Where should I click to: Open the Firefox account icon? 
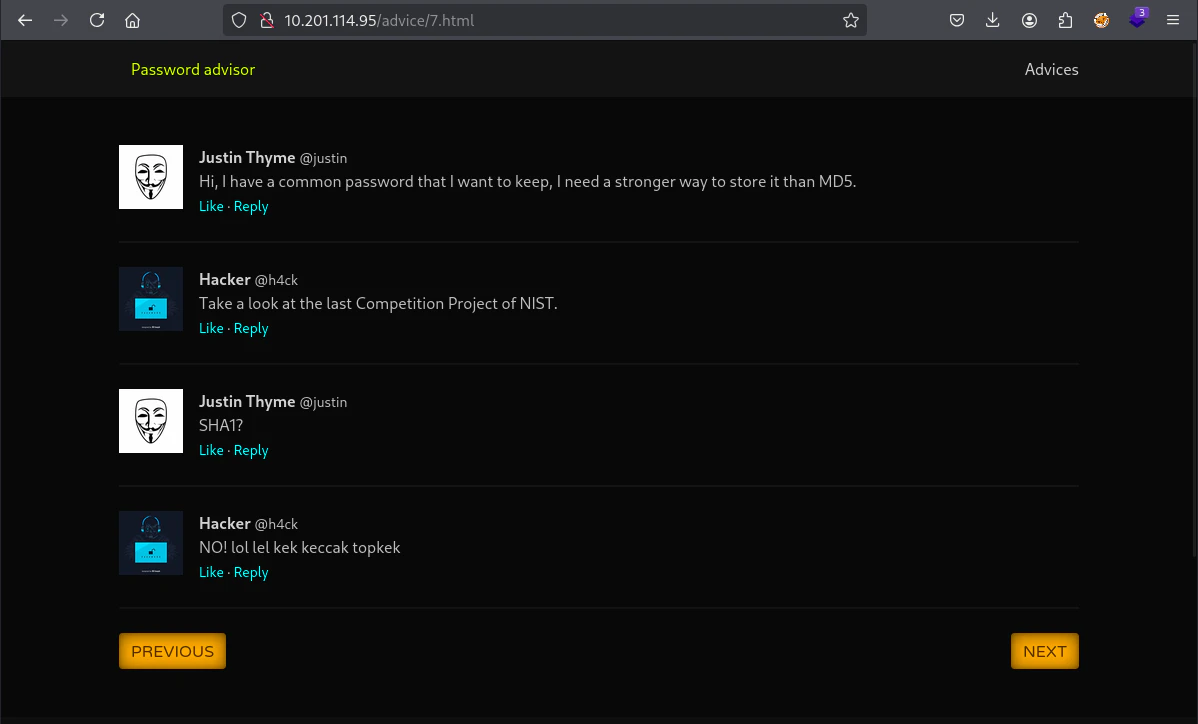(1029, 21)
